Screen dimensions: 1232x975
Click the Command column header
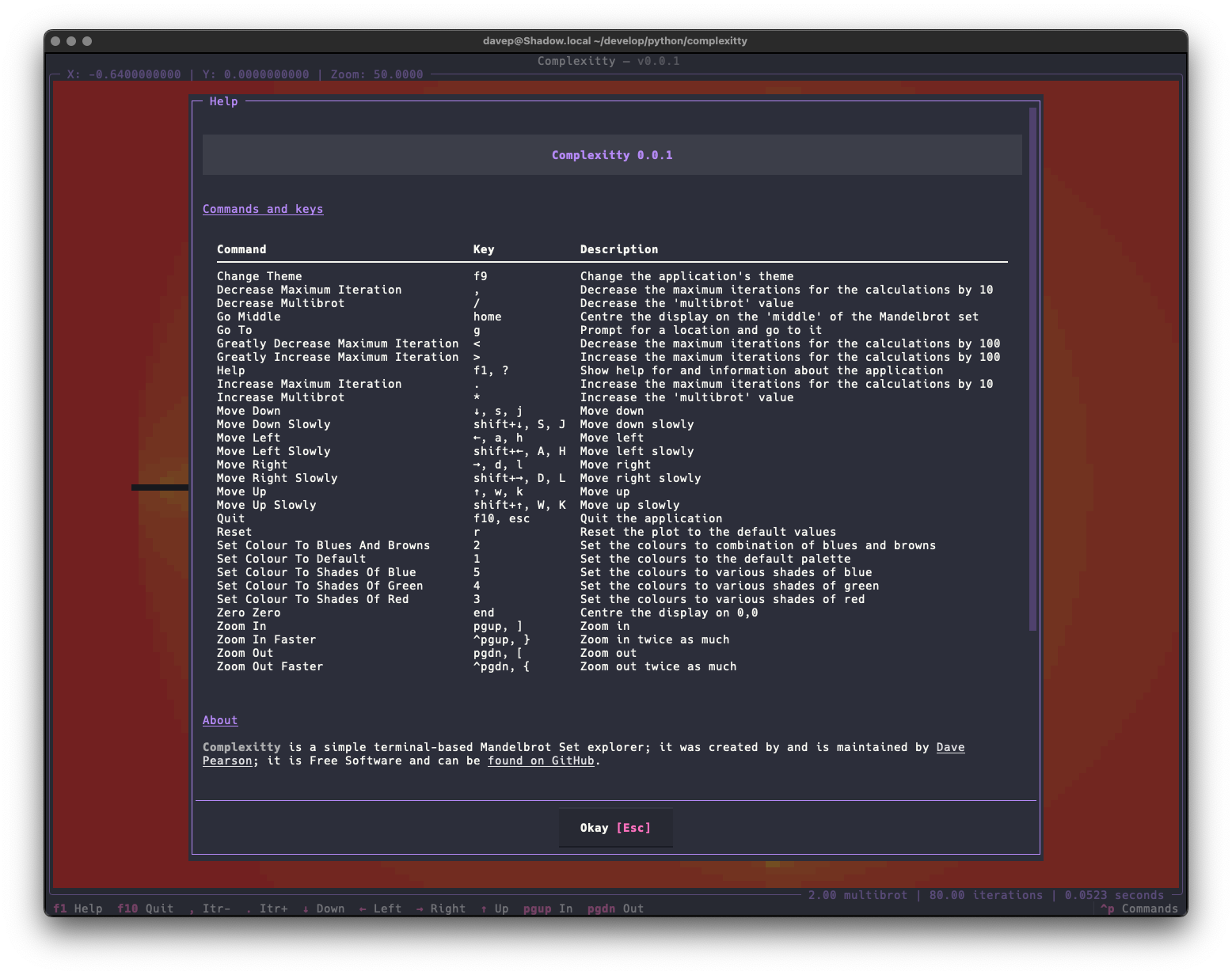click(x=241, y=249)
